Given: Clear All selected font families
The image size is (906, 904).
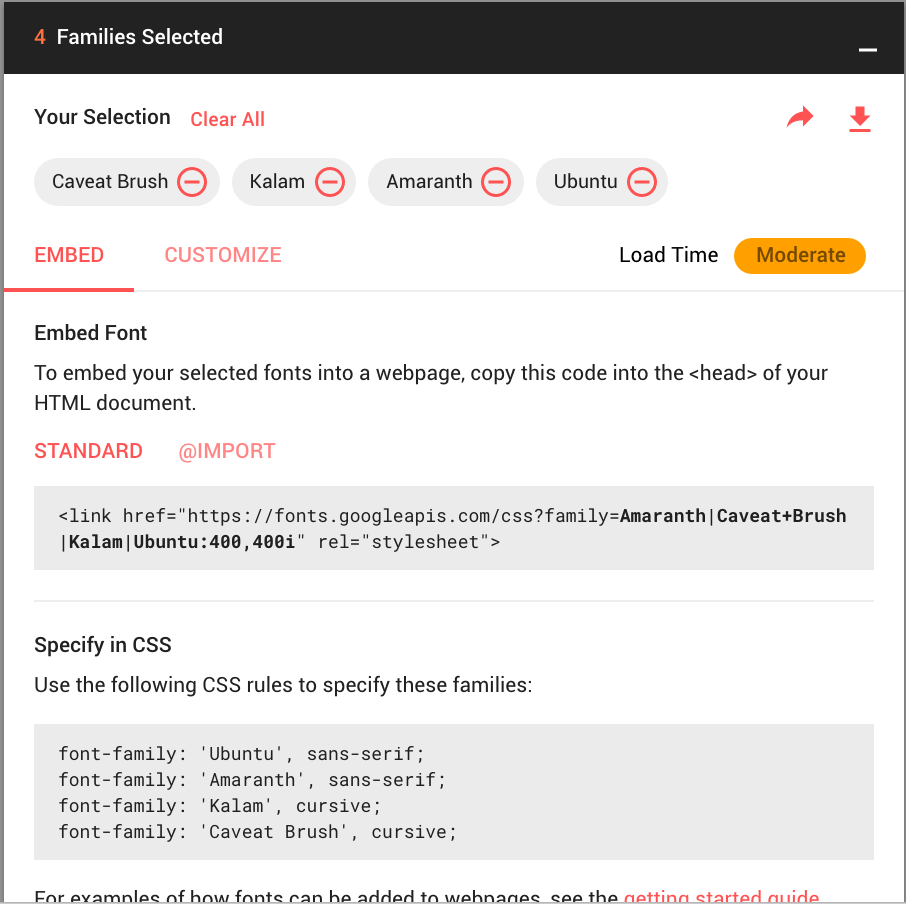Looking at the screenshot, I should pos(227,119).
